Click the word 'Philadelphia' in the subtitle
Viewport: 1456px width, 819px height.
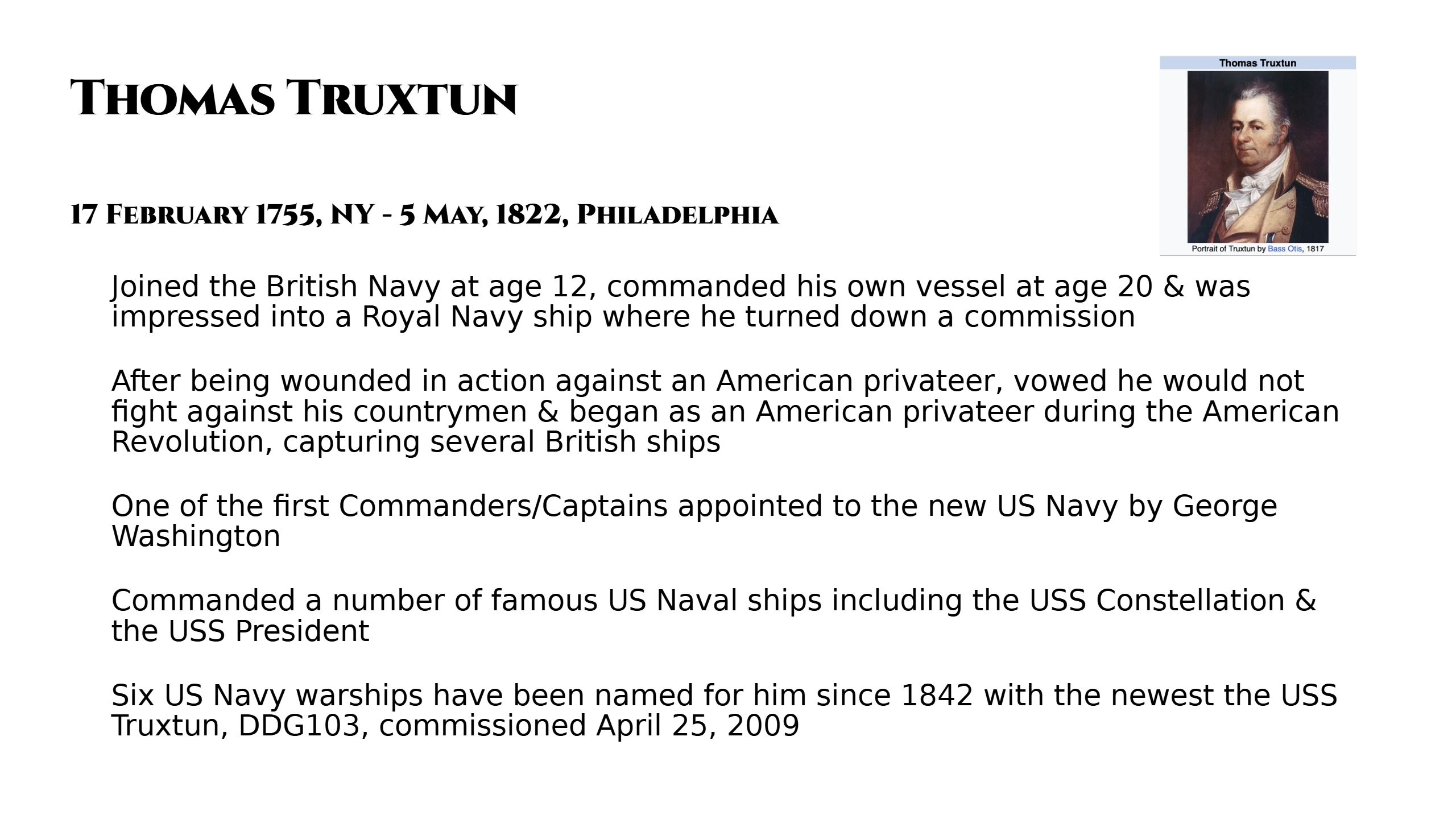[x=677, y=215]
